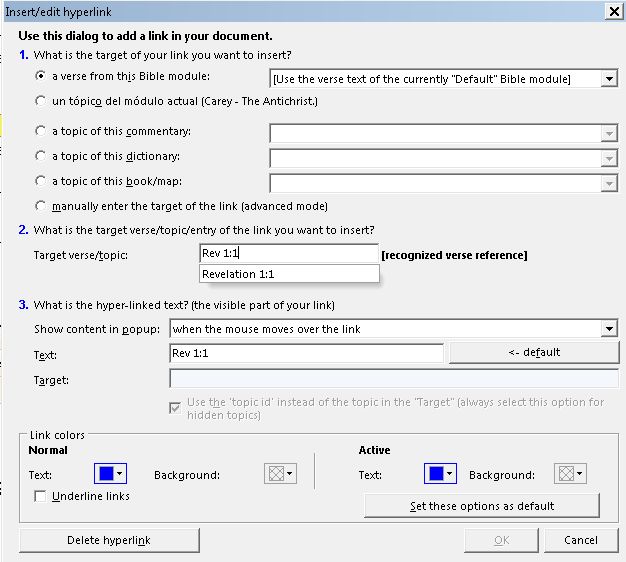626x562 pixels.
Task: Focus the Target verse/topic input field
Action: 289,253
